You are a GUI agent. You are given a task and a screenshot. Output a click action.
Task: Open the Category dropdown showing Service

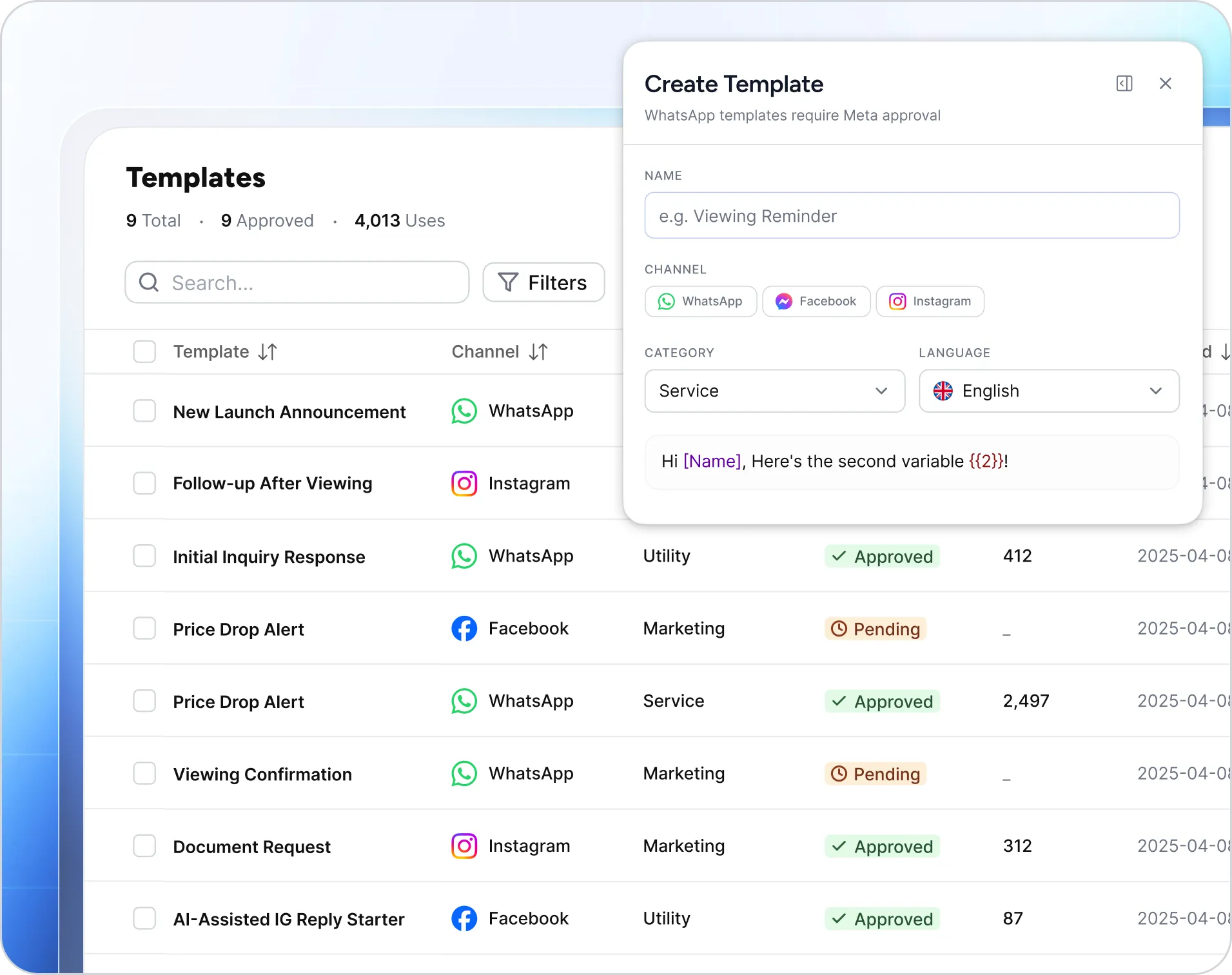pyautogui.click(x=774, y=391)
